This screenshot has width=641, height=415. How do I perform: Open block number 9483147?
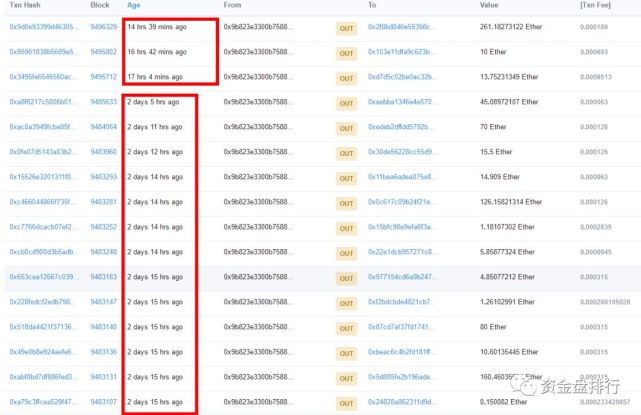point(103,302)
